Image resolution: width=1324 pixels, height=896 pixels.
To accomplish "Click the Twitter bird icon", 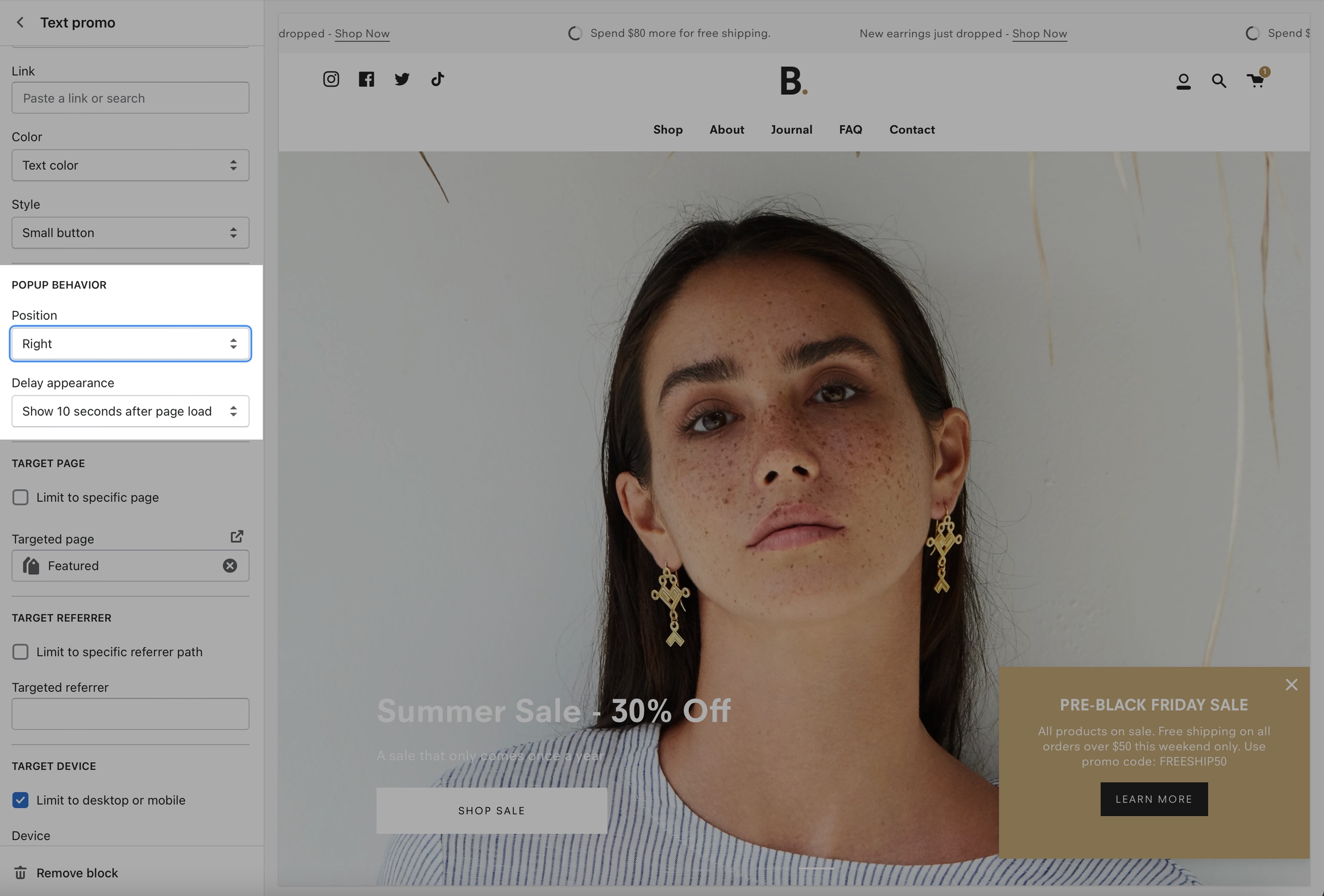I will tap(402, 79).
